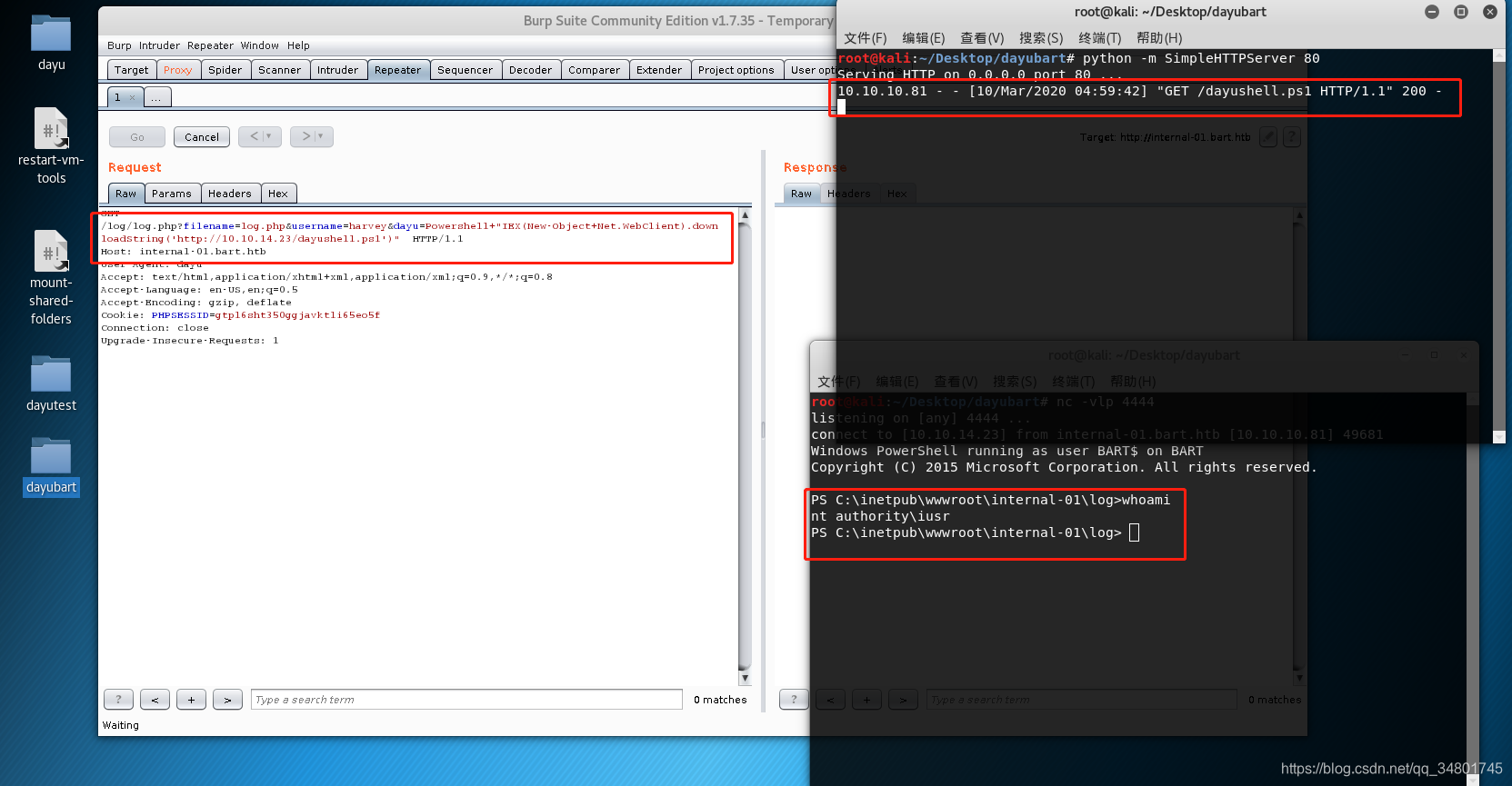
Task: Switch to the Scanner tab
Action: click(280, 70)
